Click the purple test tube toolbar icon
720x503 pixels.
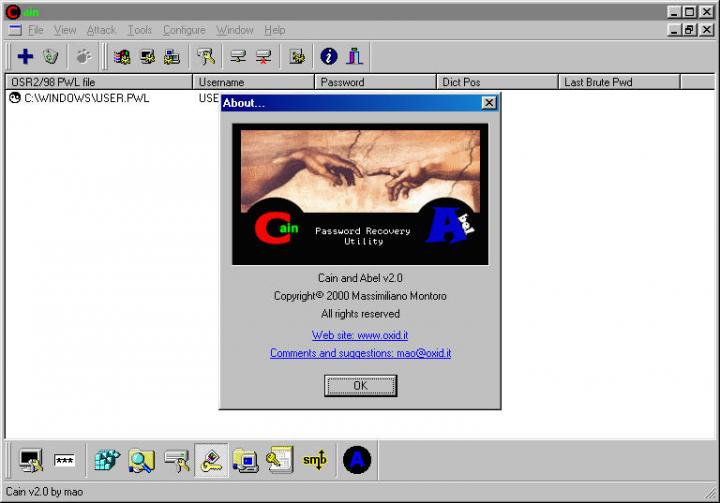click(354, 57)
